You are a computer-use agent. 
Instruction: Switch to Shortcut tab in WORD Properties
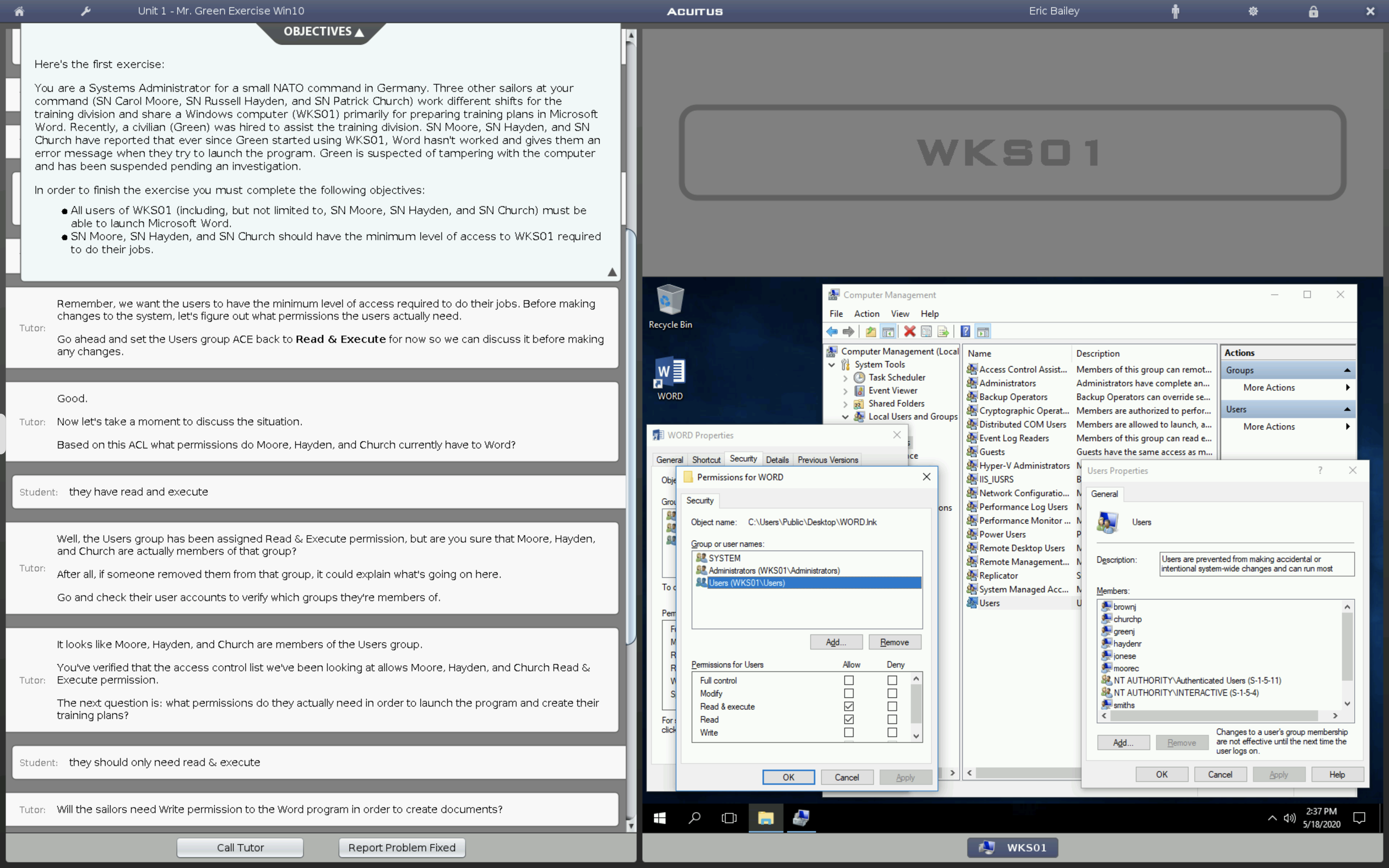(x=706, y=460)
